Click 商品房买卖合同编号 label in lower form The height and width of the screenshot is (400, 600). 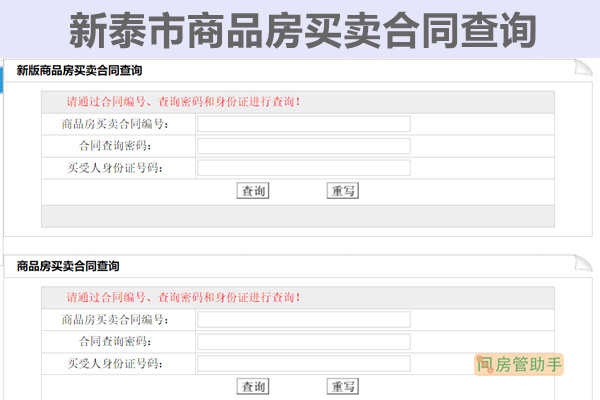(115, 320)
